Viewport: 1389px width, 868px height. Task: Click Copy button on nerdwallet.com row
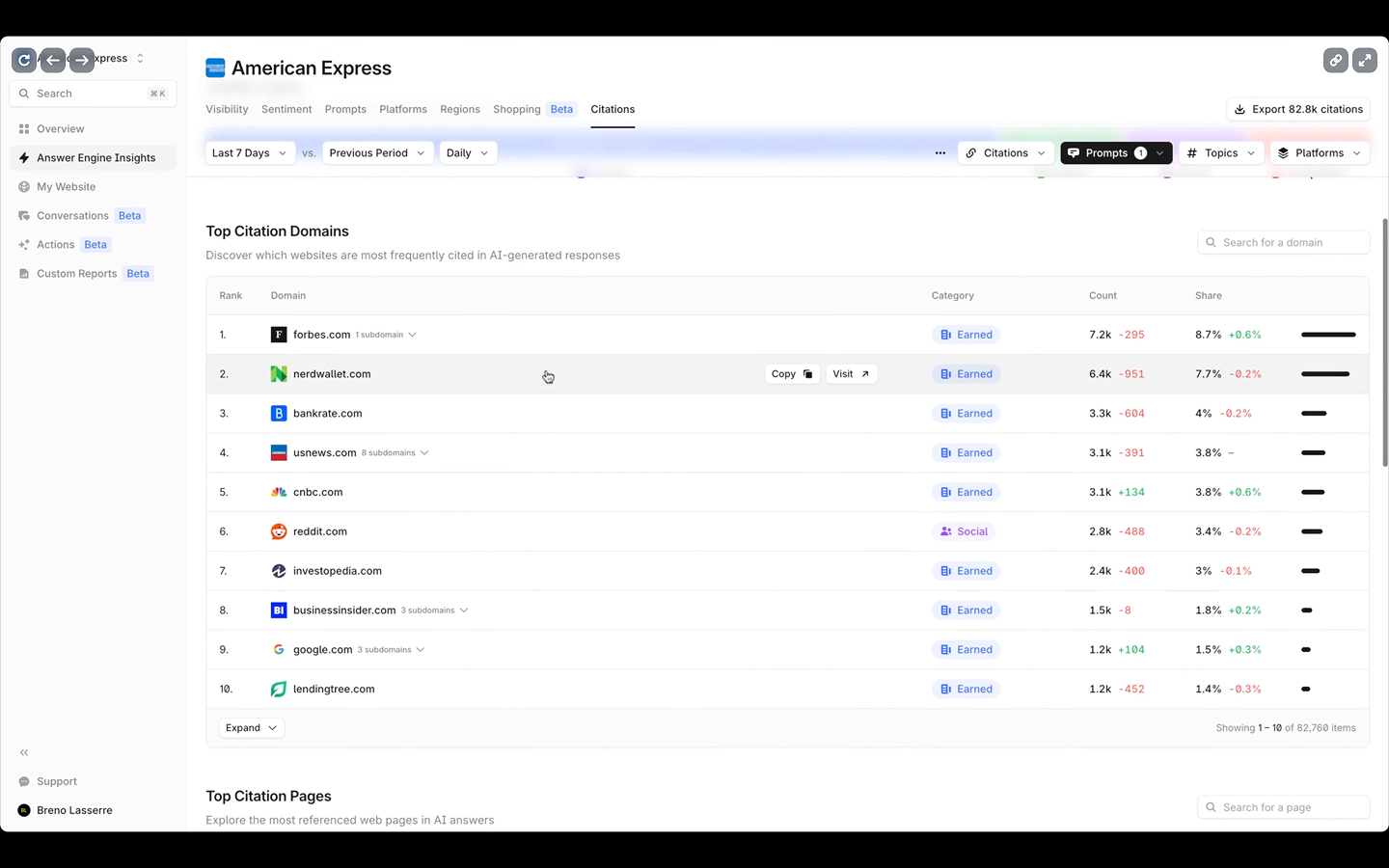click(792, 374)
